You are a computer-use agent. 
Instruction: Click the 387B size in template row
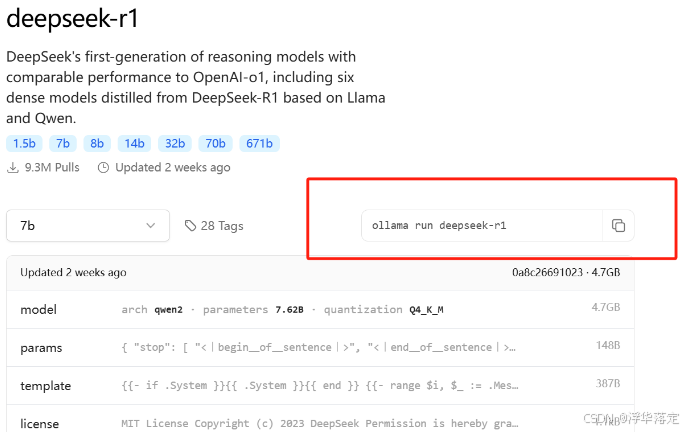608,383
